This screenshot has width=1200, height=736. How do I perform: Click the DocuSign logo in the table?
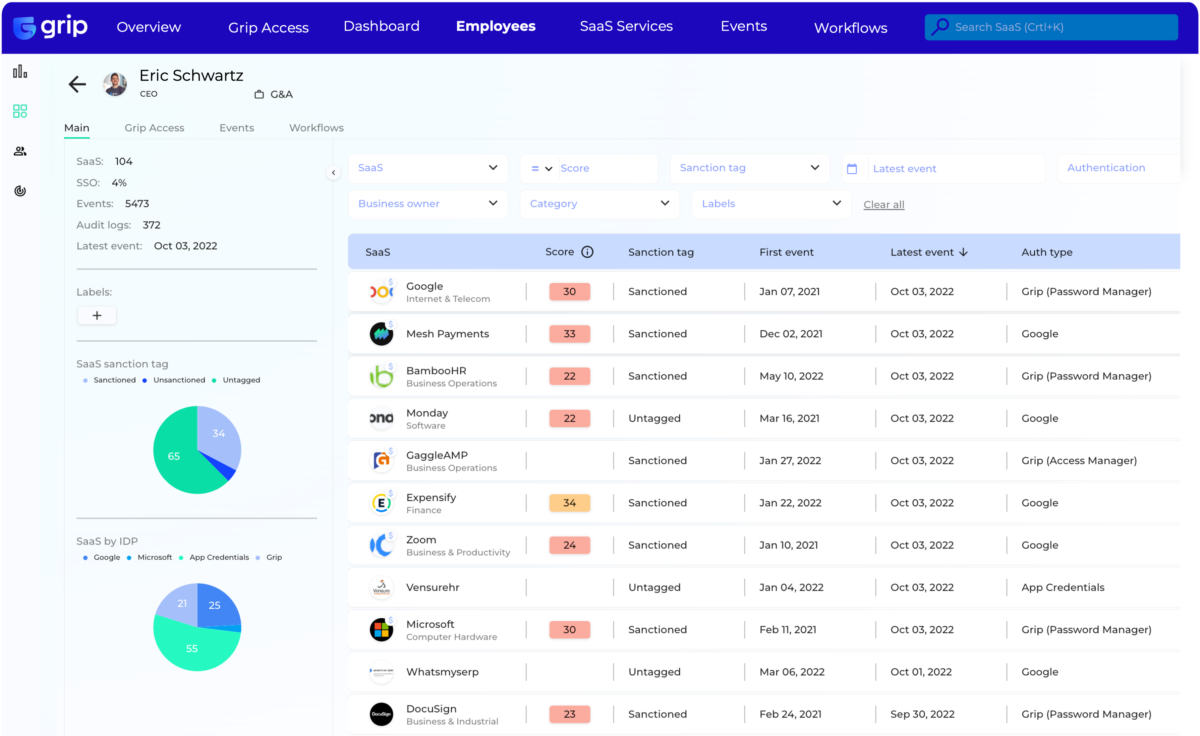click(381, 714)
